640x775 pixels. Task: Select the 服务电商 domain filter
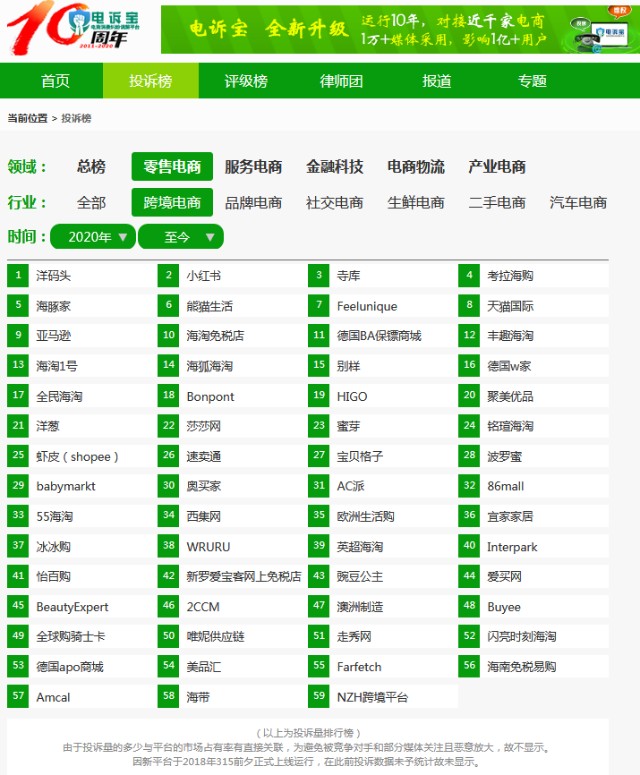(254, 167)
